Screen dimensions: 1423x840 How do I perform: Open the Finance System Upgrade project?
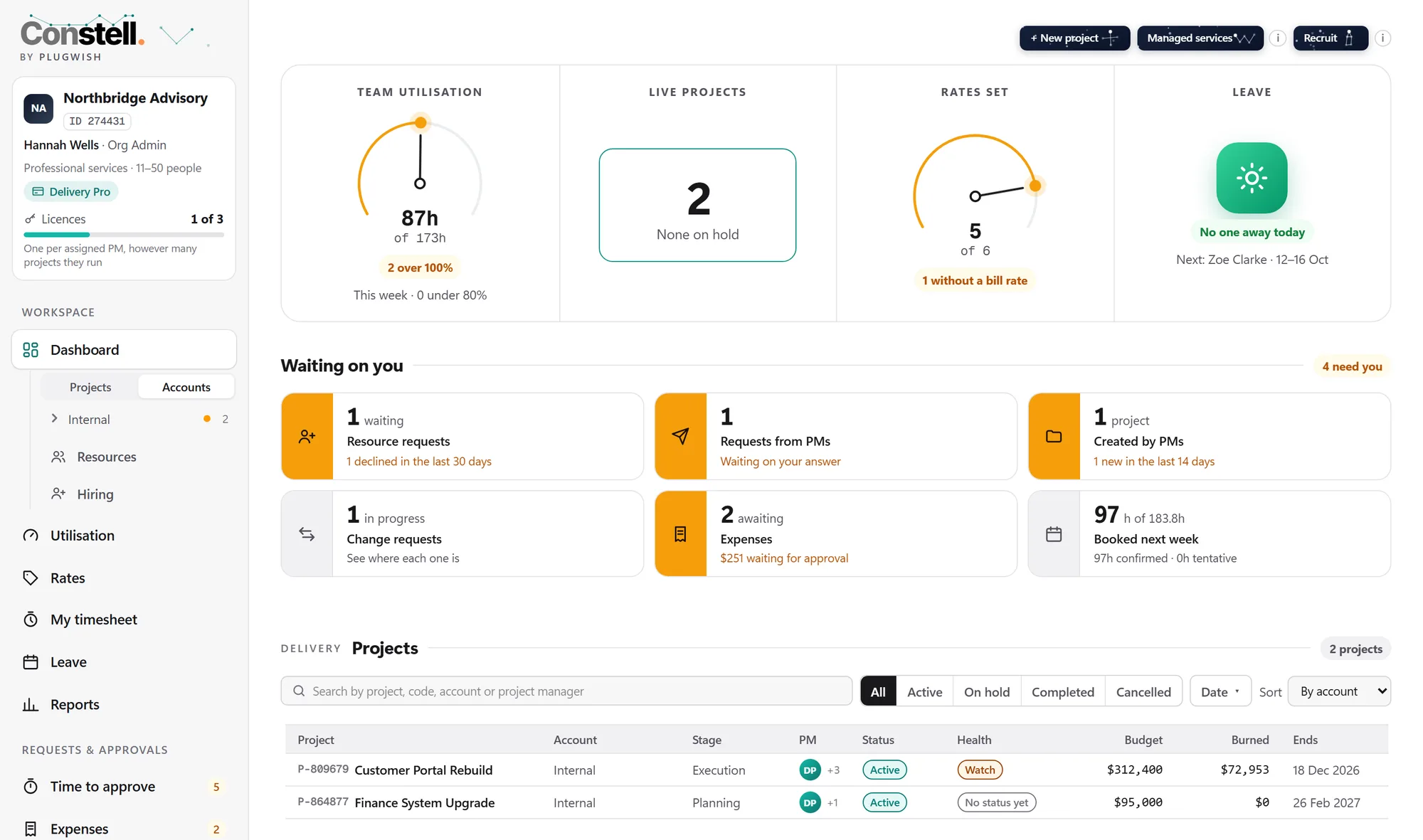click(425, 803)
